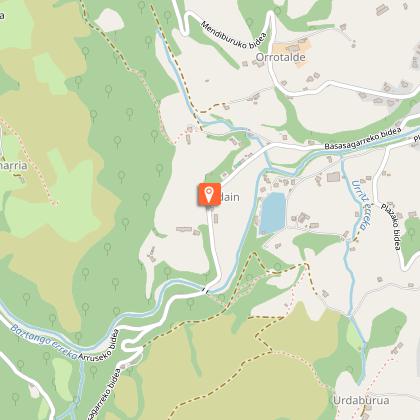Screen dimensions: 420x420
Task: Select the Orrotalde place label
Action: point(281,57)
